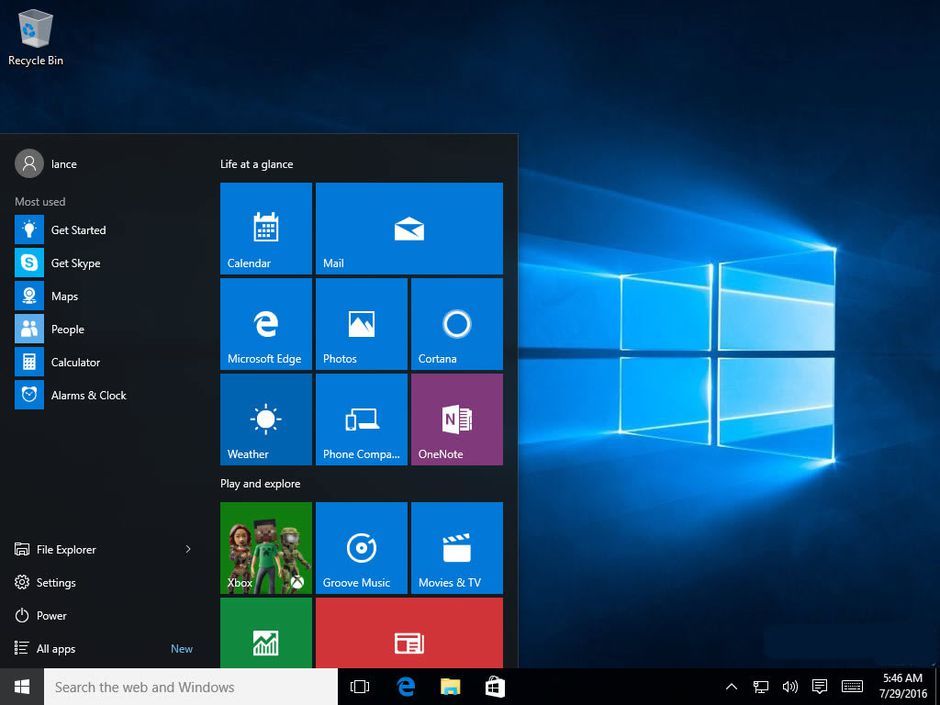
Task: Open Task View on the taskbar
Action: click(359, 687)
